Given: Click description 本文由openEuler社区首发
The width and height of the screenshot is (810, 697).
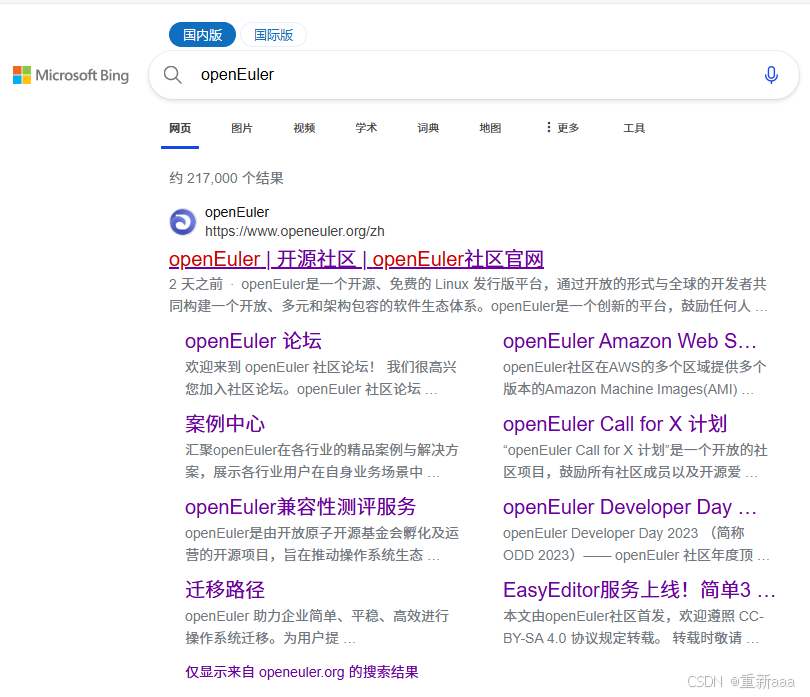Looking at the screenshot, I should (633, 627).
